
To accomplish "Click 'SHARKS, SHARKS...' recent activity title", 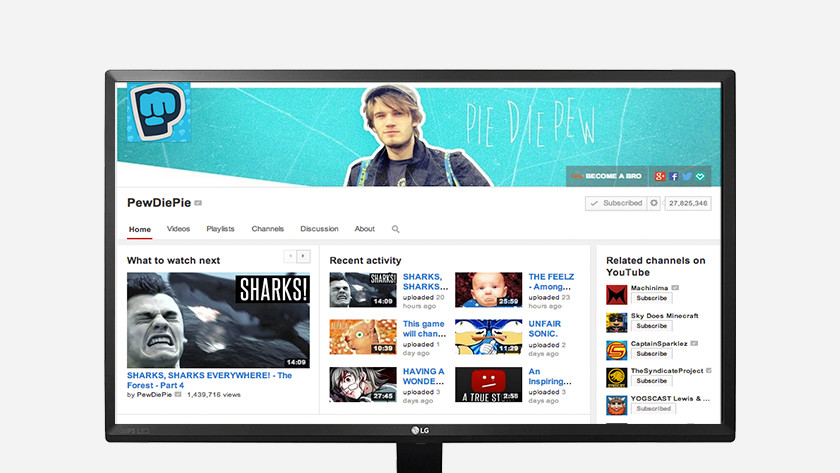I will coord(425,282).
